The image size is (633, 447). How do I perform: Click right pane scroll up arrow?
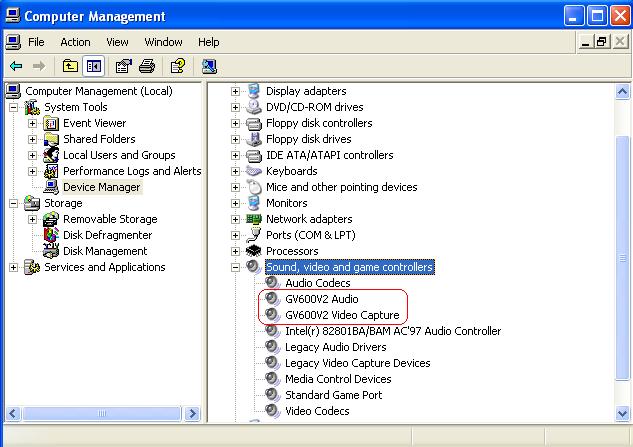(x=623, y=92)
